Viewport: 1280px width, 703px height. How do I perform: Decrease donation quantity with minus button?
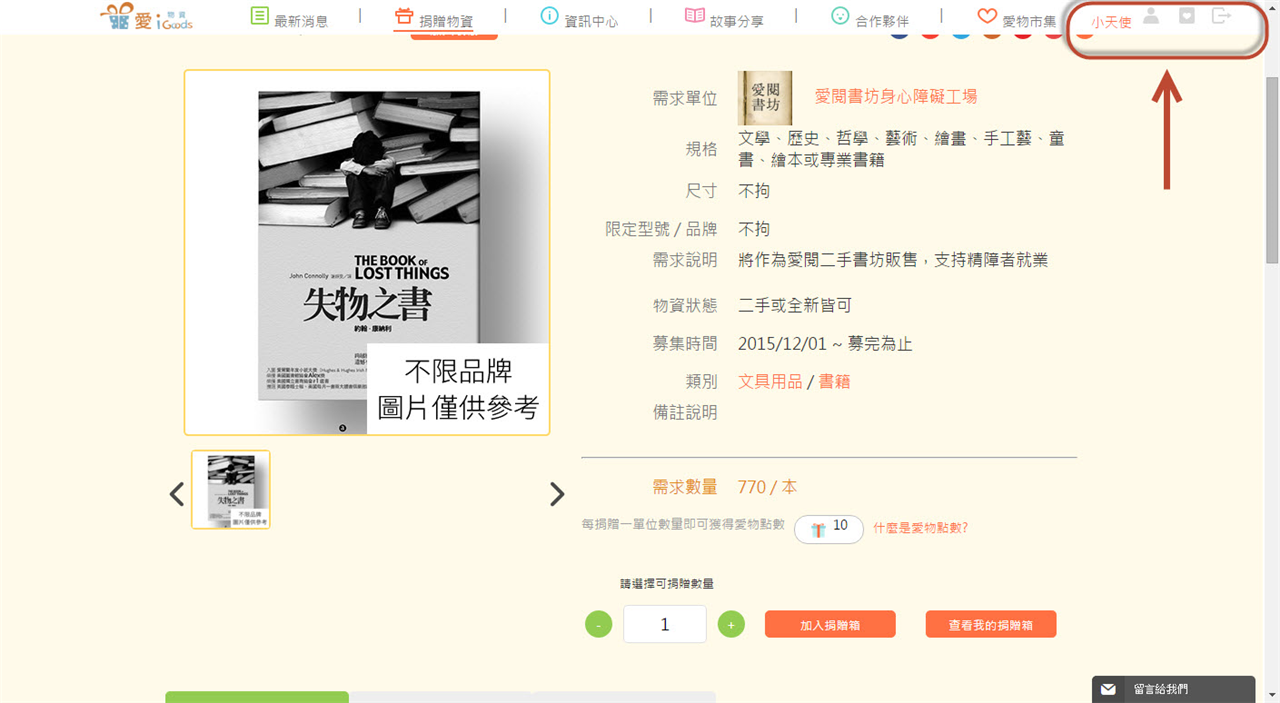coord(598,625)
